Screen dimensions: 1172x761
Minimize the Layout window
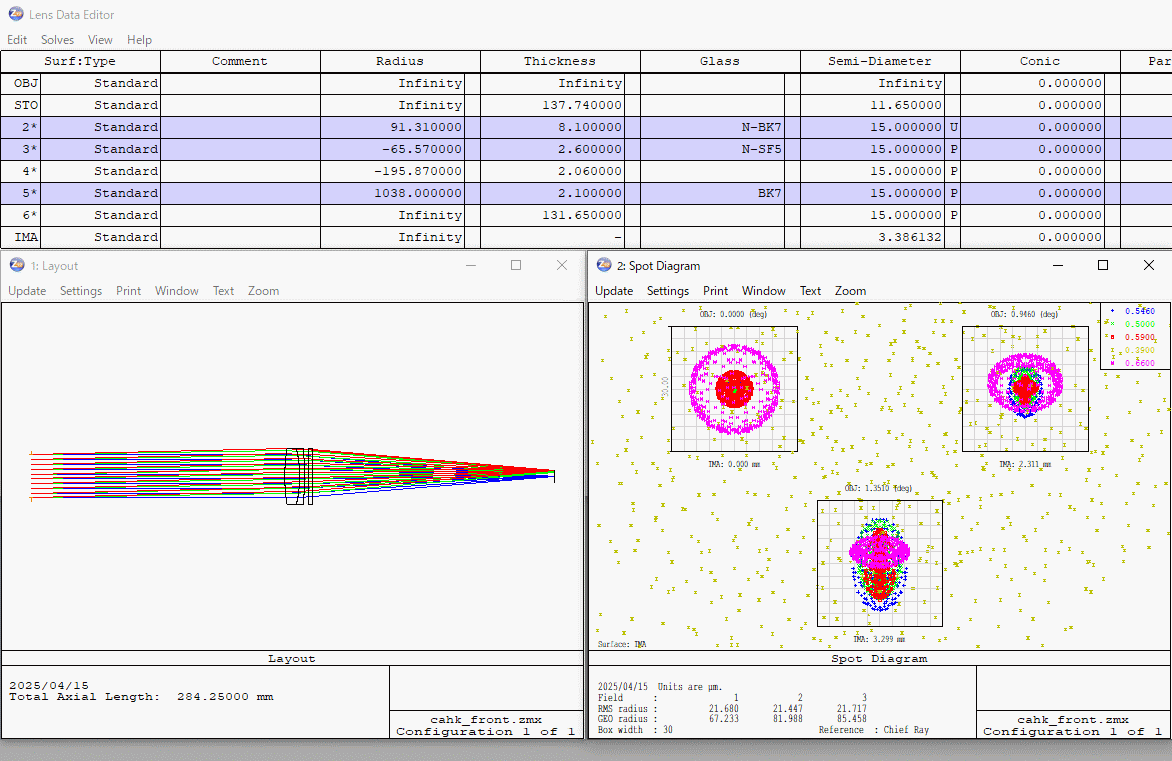471,265
